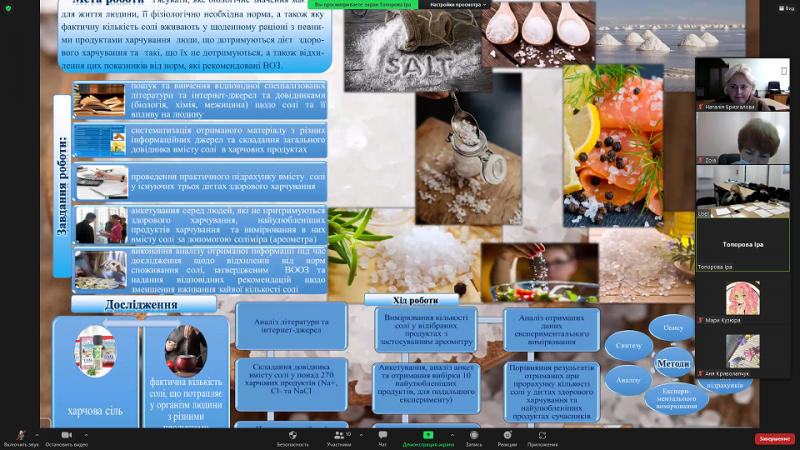Viewport: 800px width, 450px height.
Task: Click the salmon and lemon photo on the slide
Action: click(613, 145)
